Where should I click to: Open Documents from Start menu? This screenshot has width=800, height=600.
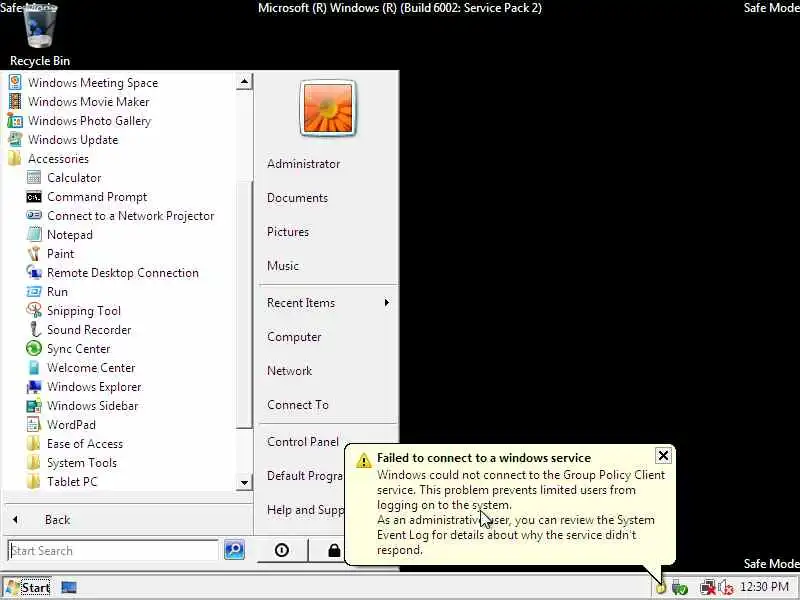coord(297,198)
